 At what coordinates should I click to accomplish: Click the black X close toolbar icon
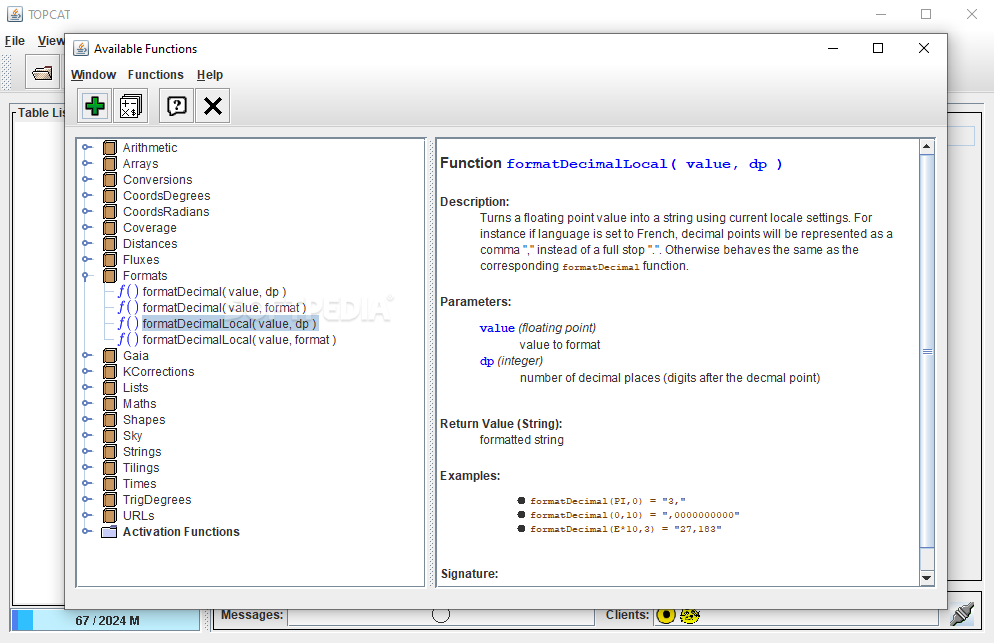[213, 105]
